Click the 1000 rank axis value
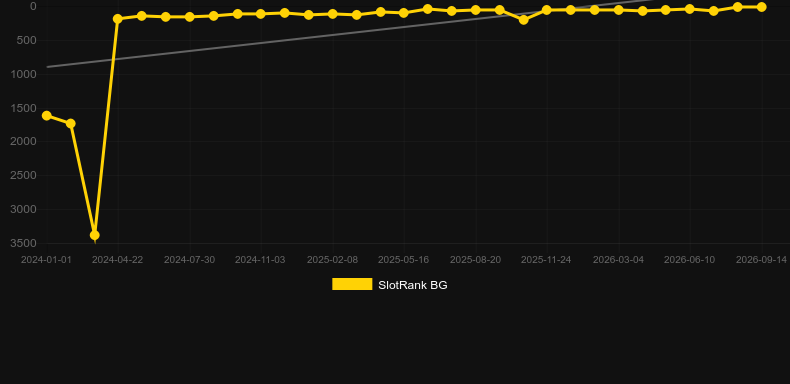The image size is (790, 384). tap(24, 75)
